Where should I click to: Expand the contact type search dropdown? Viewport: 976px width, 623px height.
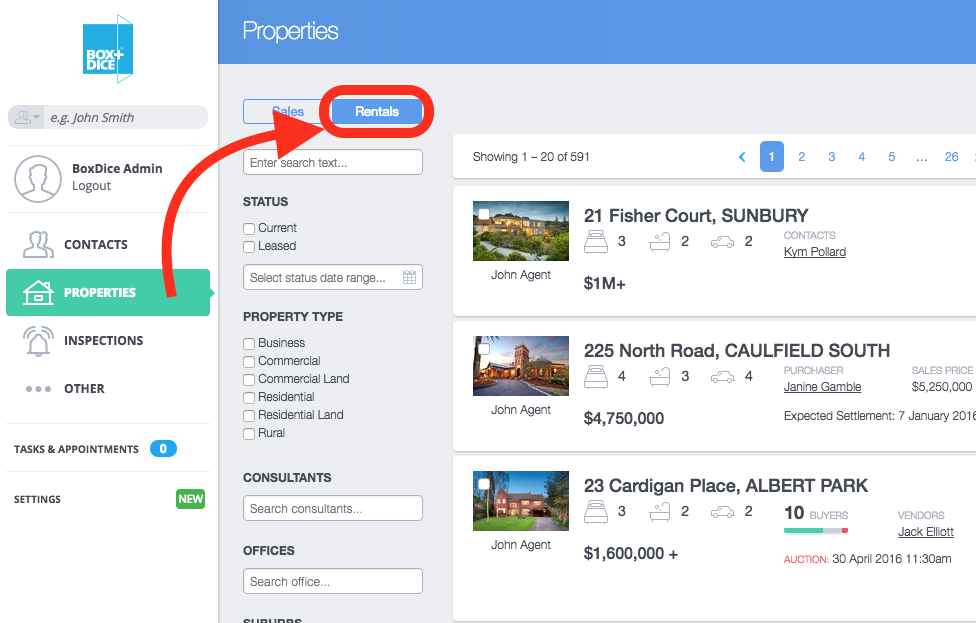pyautogui.click(x=26, y=117)
